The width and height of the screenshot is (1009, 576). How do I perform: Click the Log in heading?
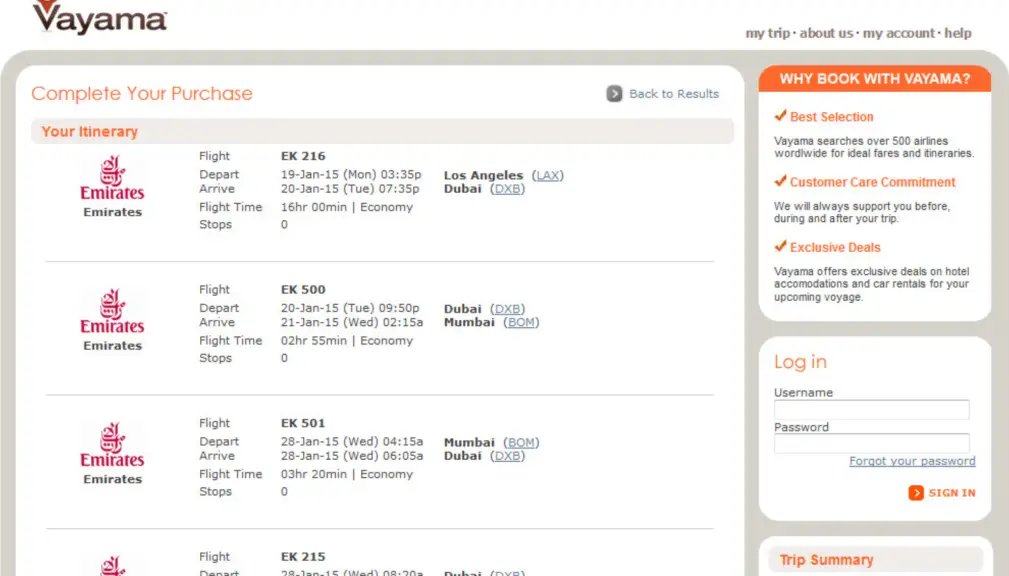pyautogui.click(x=800, y=362)
